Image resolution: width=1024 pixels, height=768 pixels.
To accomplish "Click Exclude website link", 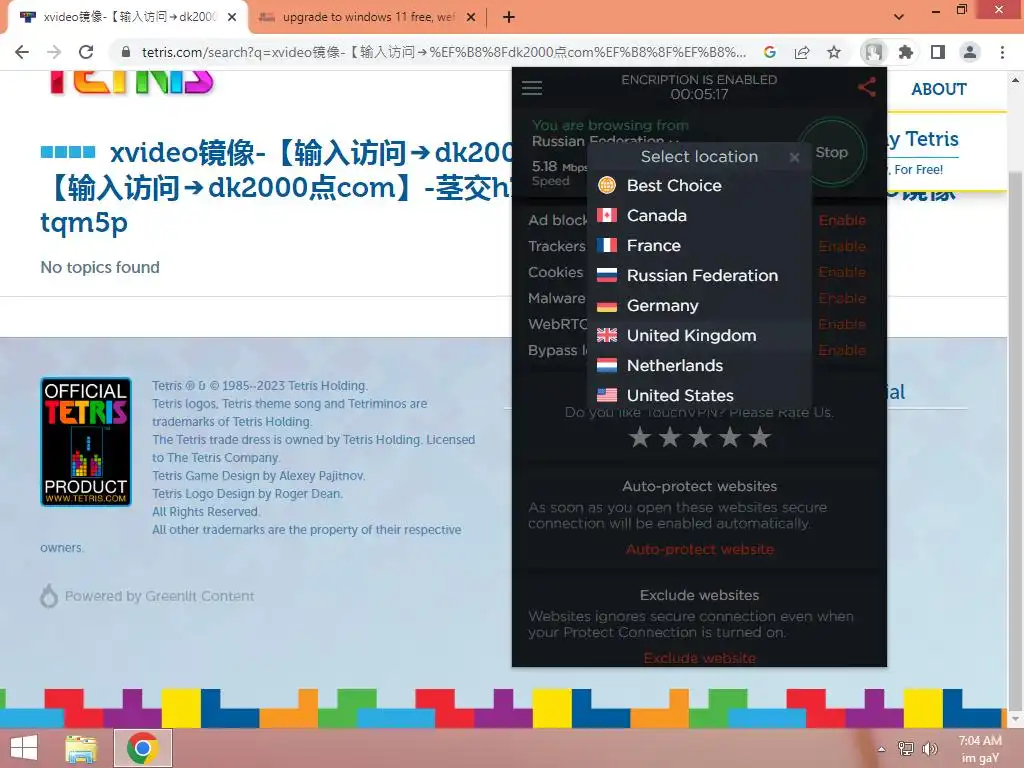I will [699, 658].
